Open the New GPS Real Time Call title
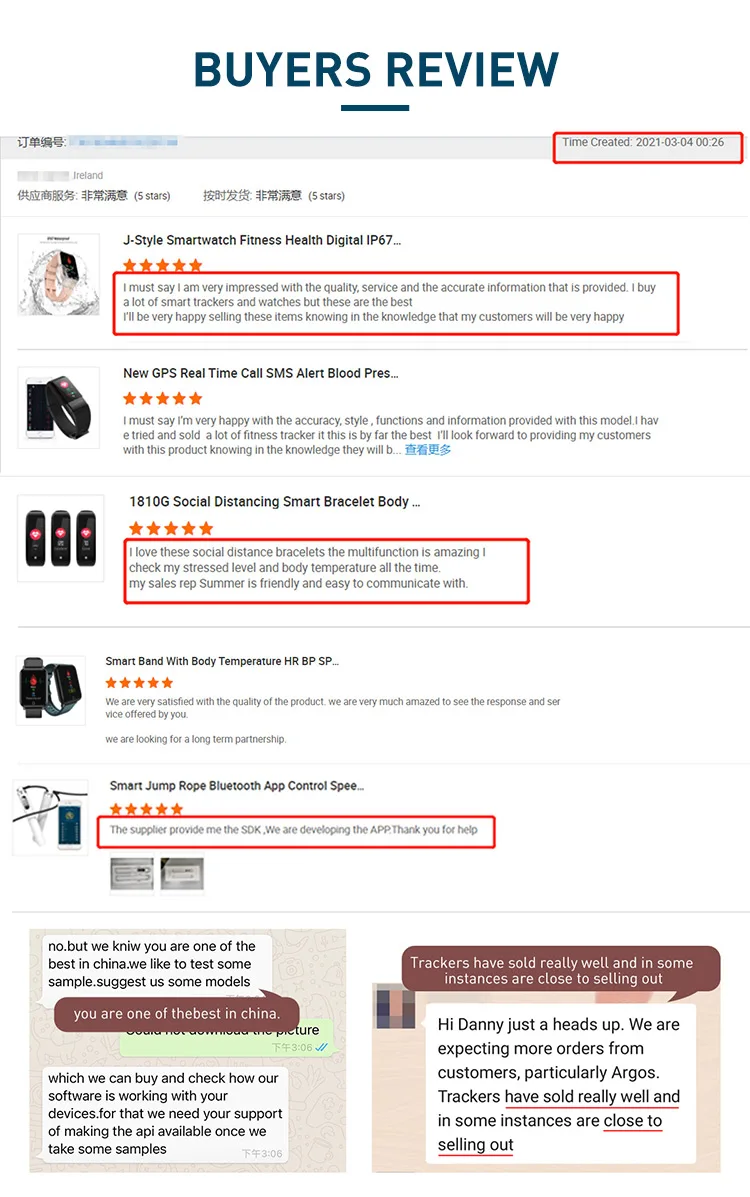750x1197 pixels. click(260, 373)
